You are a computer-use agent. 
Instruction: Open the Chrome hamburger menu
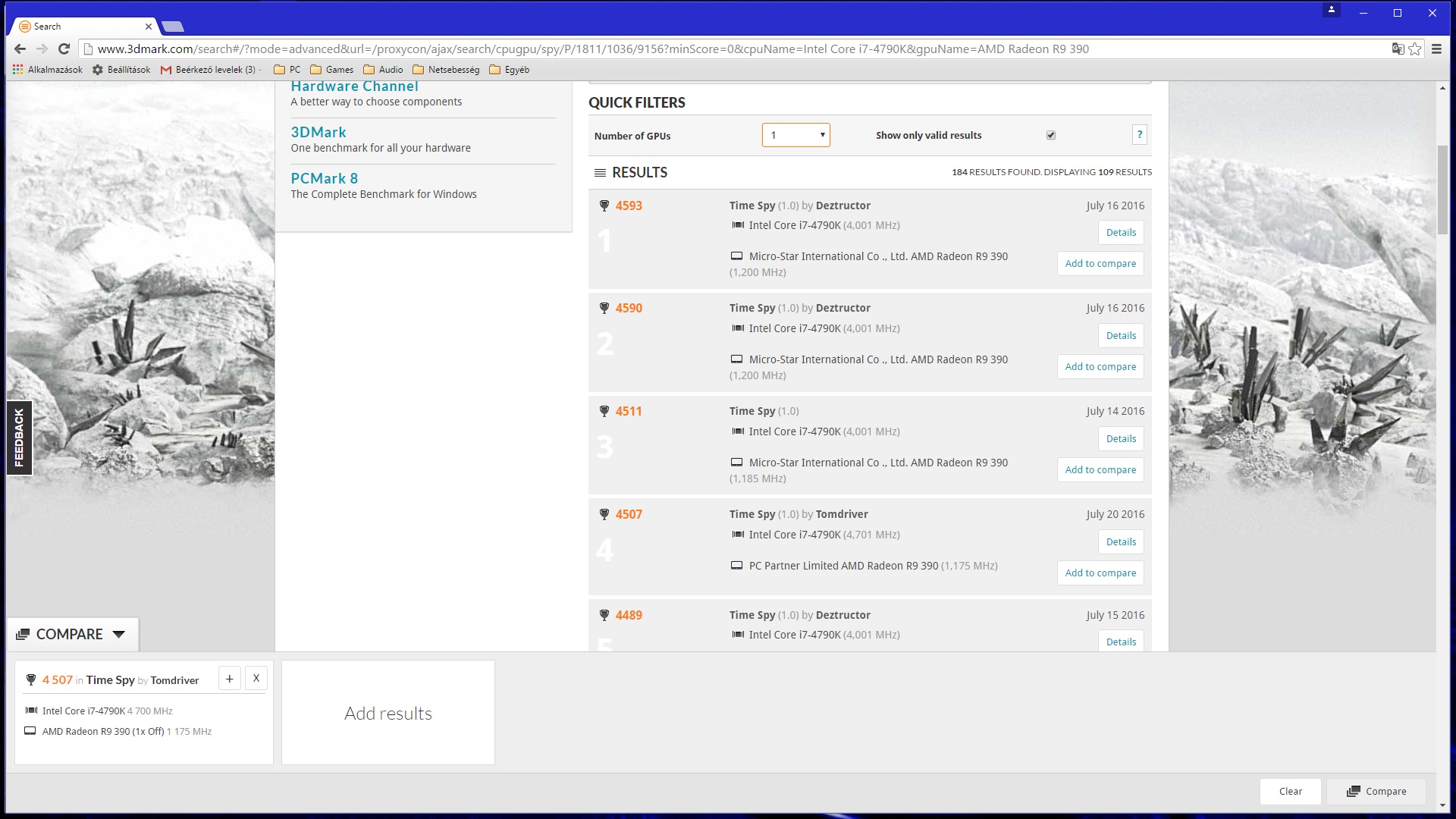coord(1436,49)
